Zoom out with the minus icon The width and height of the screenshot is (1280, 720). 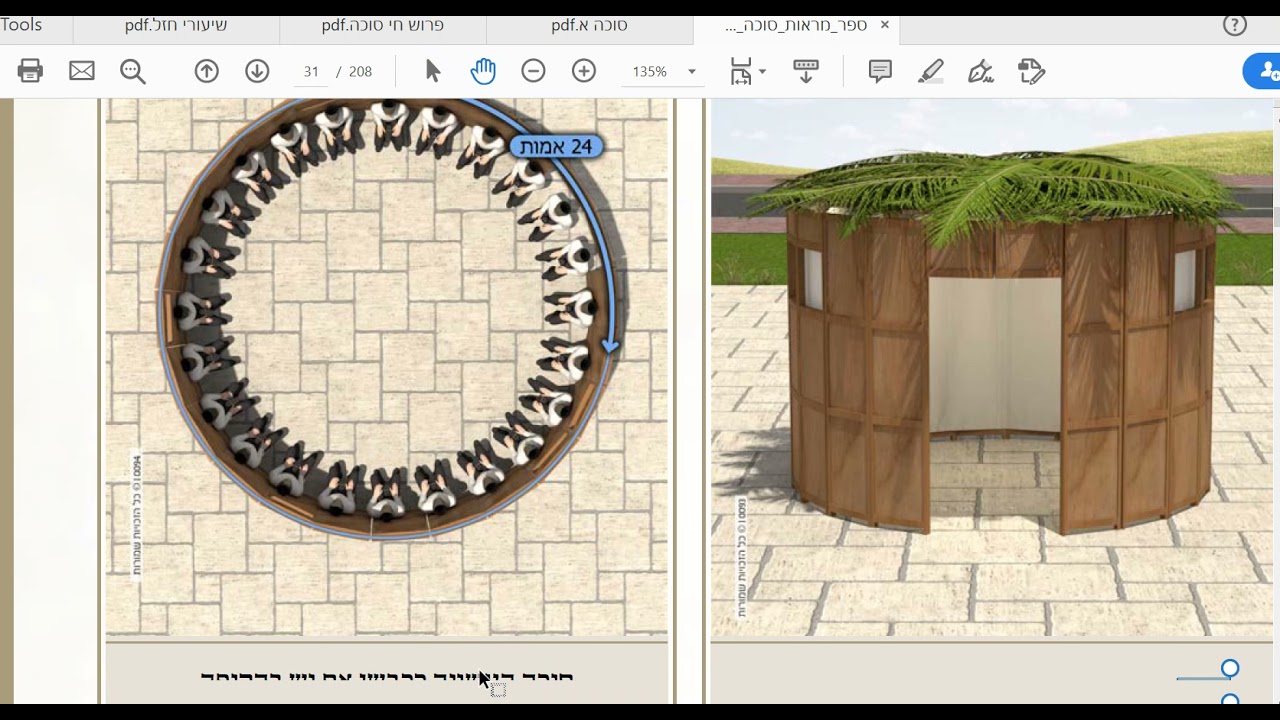pos(533,71)
